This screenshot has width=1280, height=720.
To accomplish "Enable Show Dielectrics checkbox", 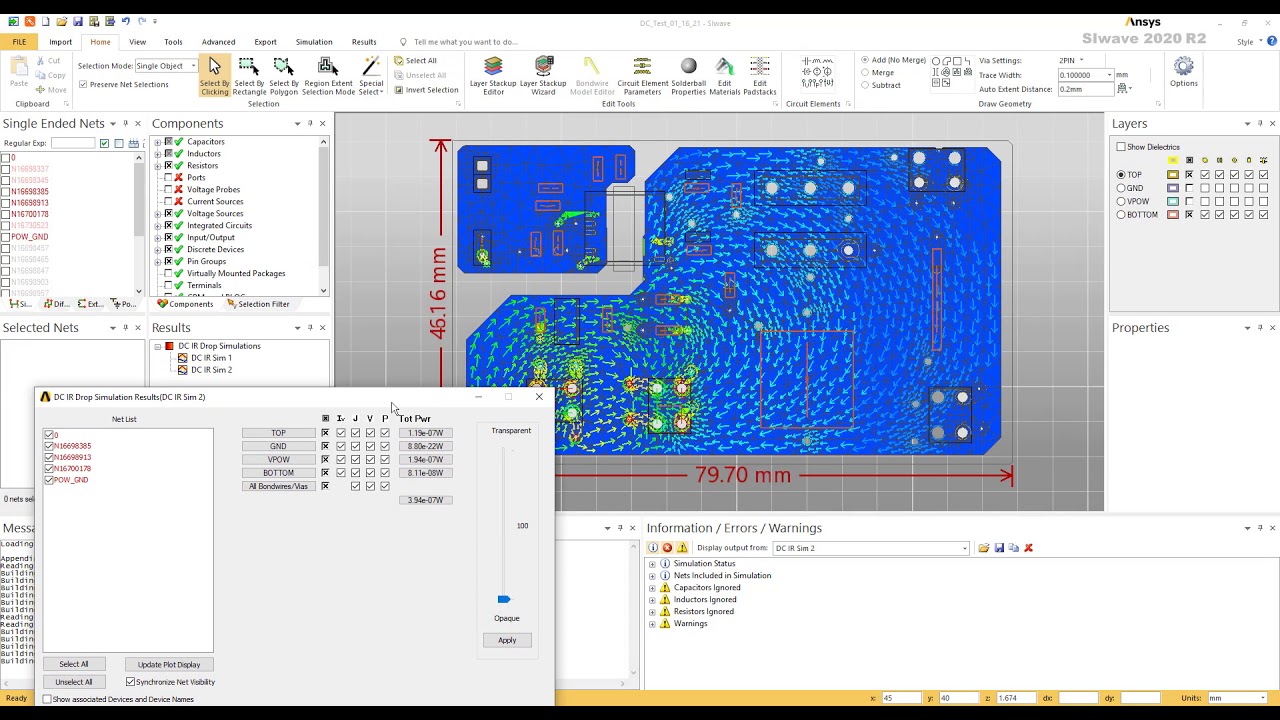I will (1121, 147).
